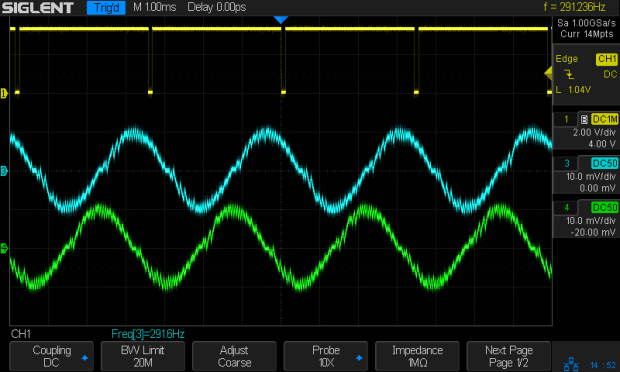This screenshot has height=372, width=620.
Task: Click the -20.00 mV channel 4 offset
Action: [594, 232]
